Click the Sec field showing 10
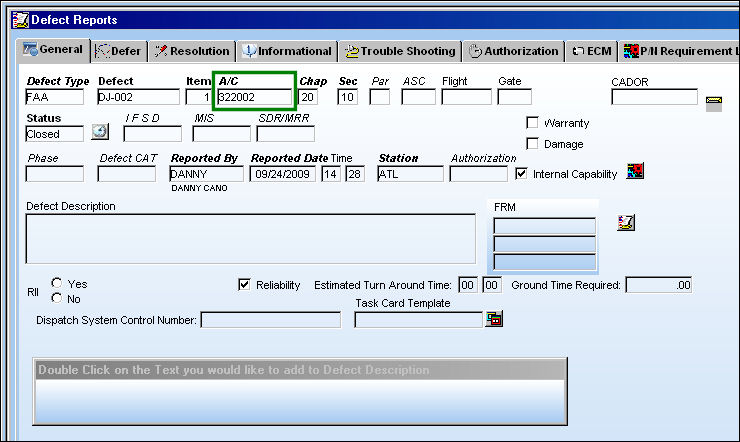The image size is (740, 442). [x=347, y=97]
